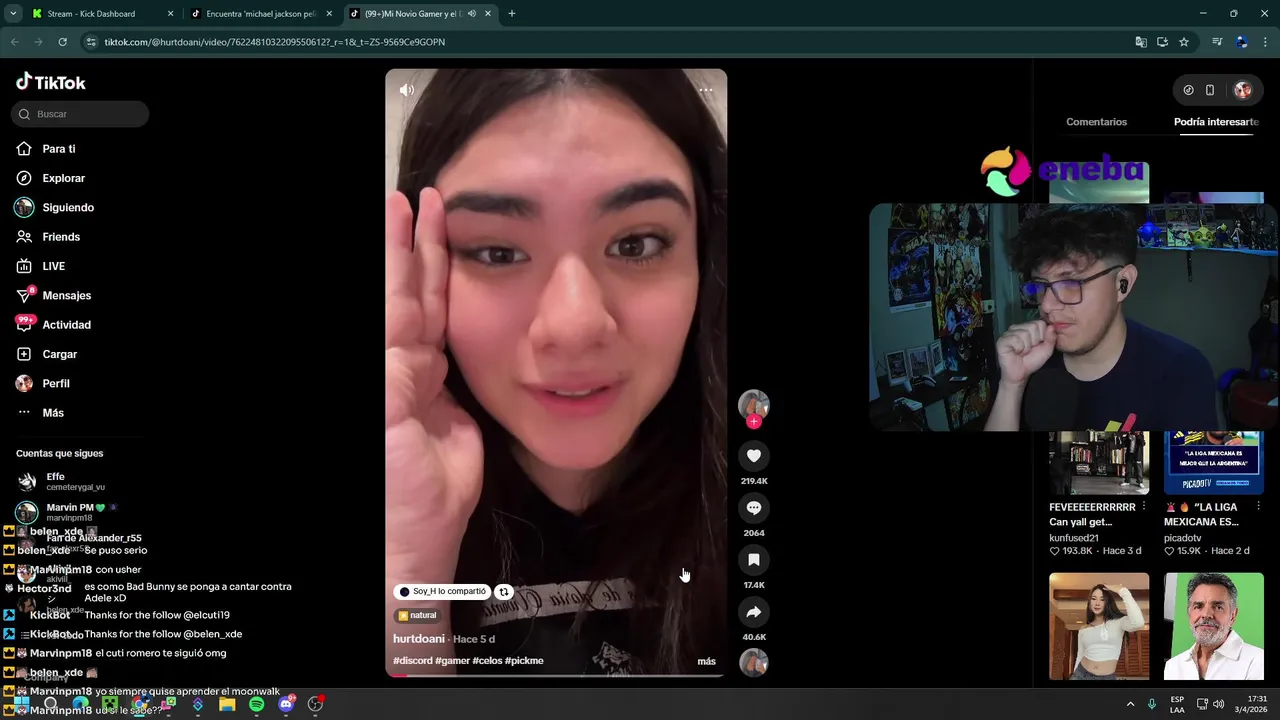Follow creator with red plus badge
This screenshot has width=1280, height=720.
[754, 422]
